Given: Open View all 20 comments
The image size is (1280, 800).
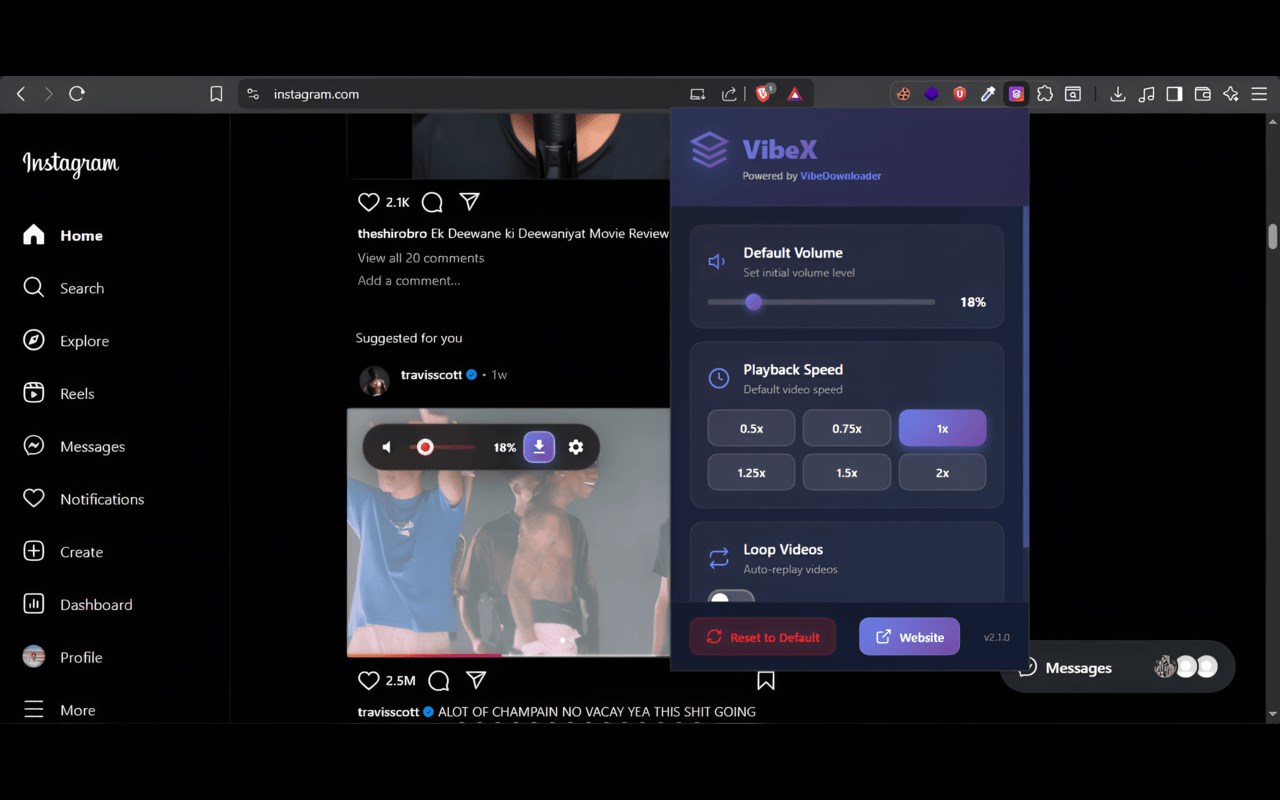Looking at the screenshot, I should (x=421, y=258).
